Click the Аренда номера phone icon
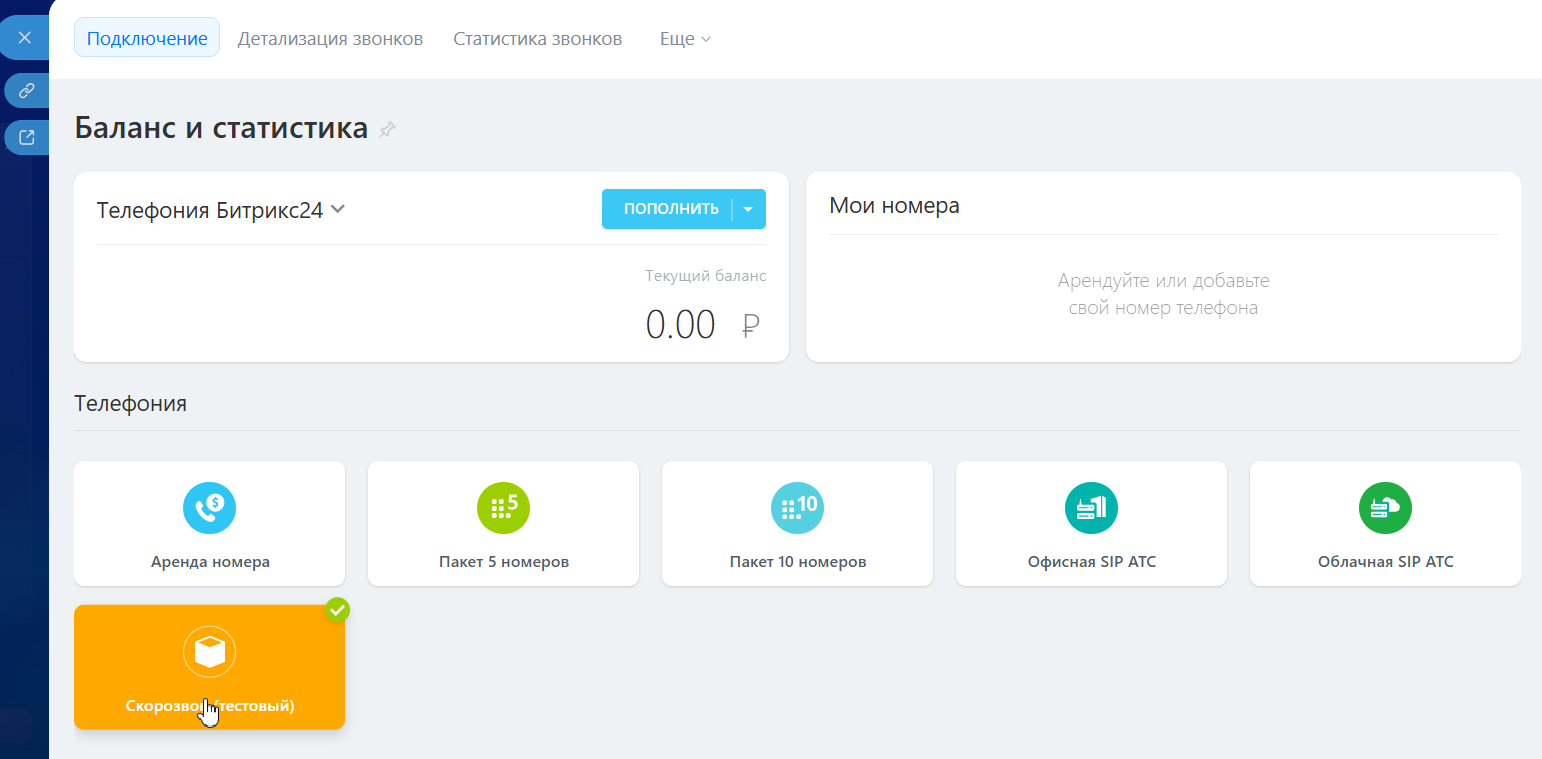This screenshot has width=1542, height=759. tap(209, 509)
